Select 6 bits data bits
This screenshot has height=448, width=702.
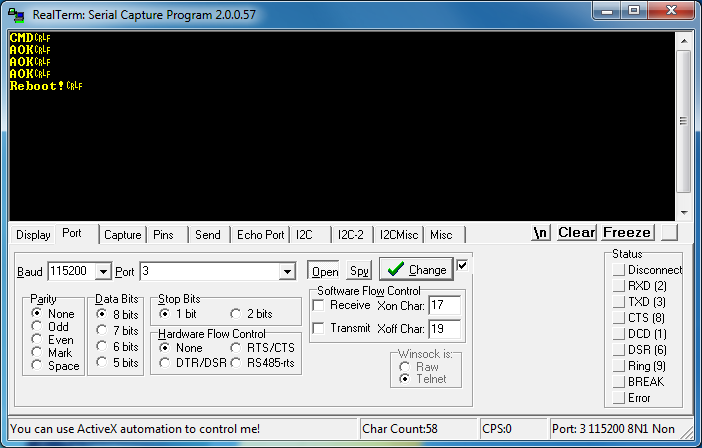(x=117, y=347)
